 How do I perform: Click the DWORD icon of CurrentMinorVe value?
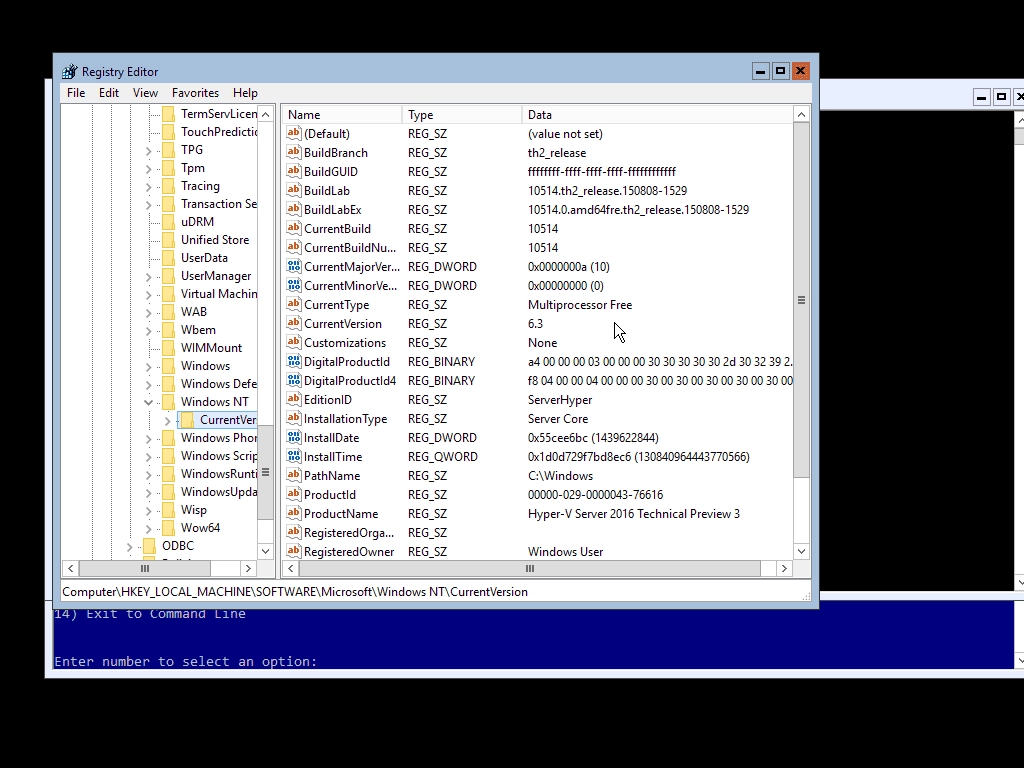tap(294, 285)
